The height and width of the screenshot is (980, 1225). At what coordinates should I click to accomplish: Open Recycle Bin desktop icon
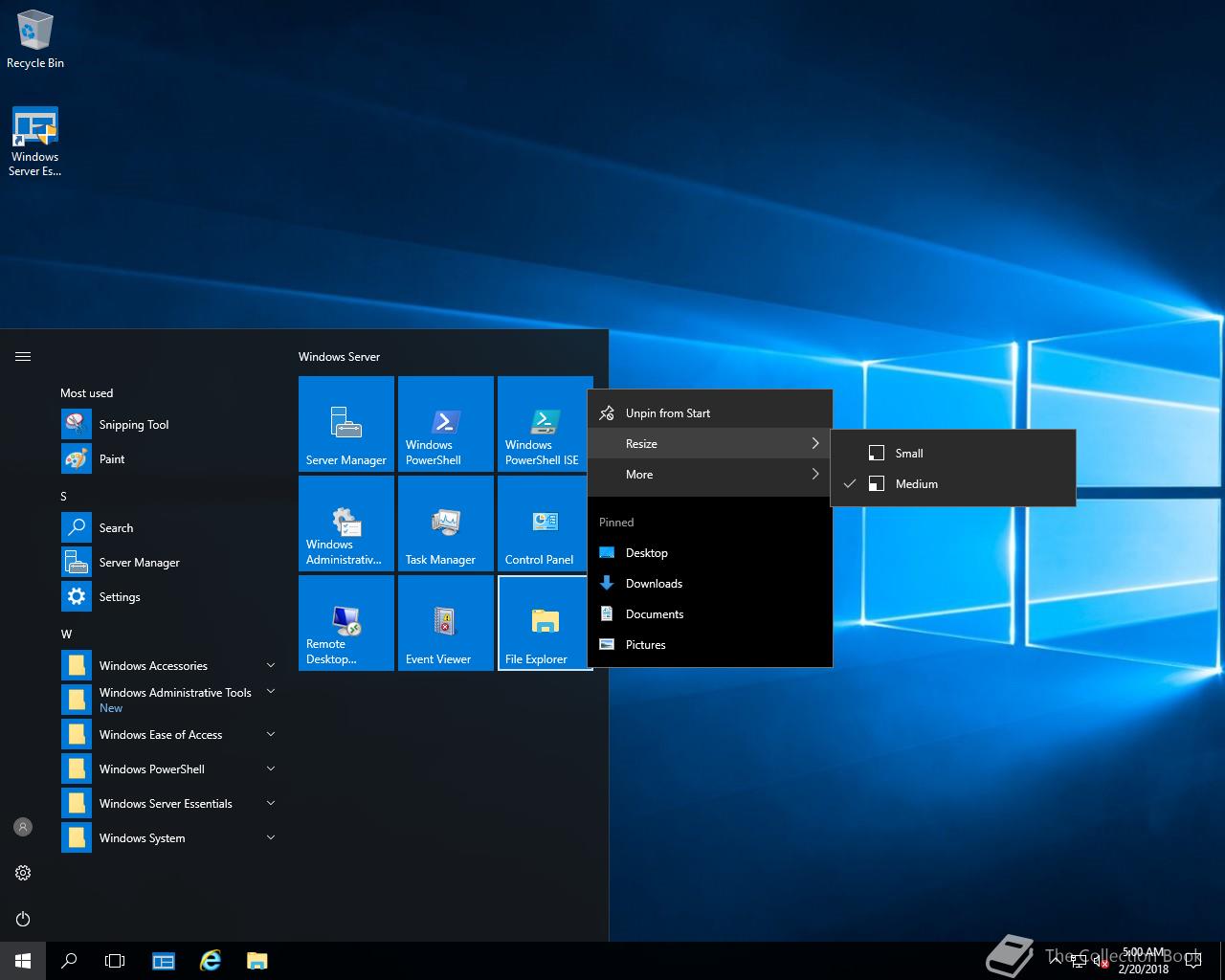(x=35, y=40)
